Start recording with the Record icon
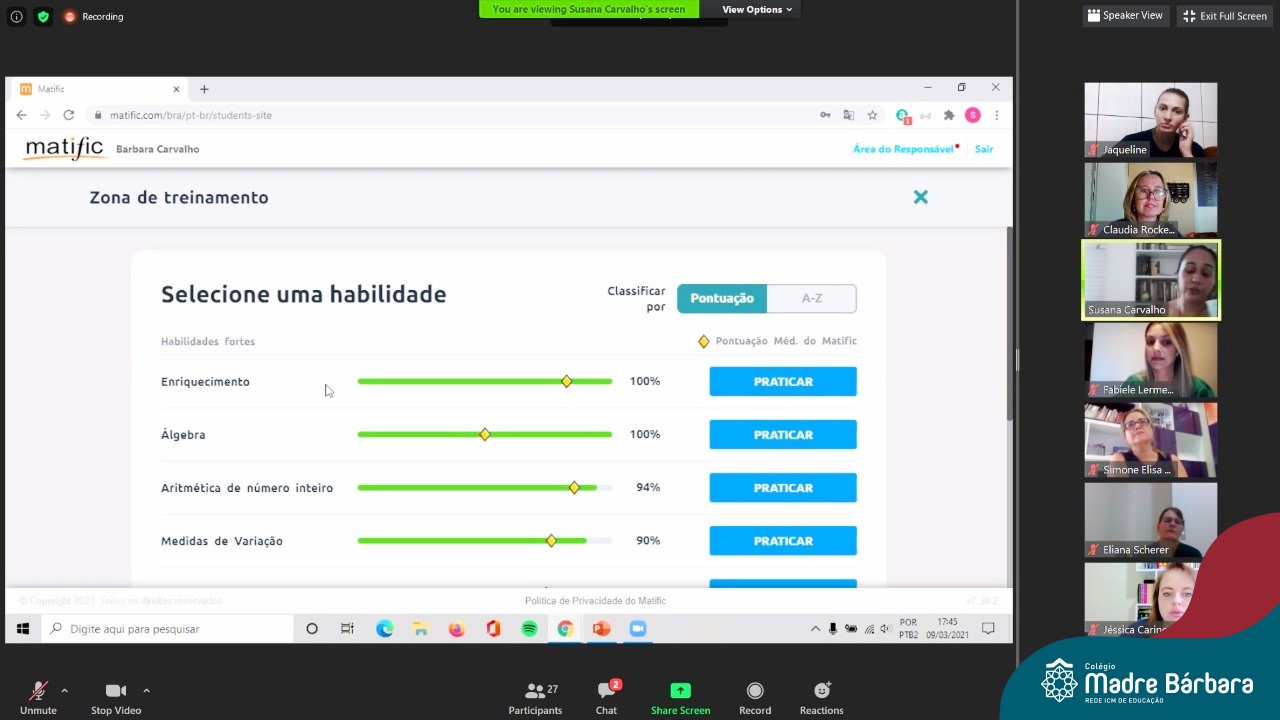The width and height of the screenshot is (1280, 720). tap(755, 691)
